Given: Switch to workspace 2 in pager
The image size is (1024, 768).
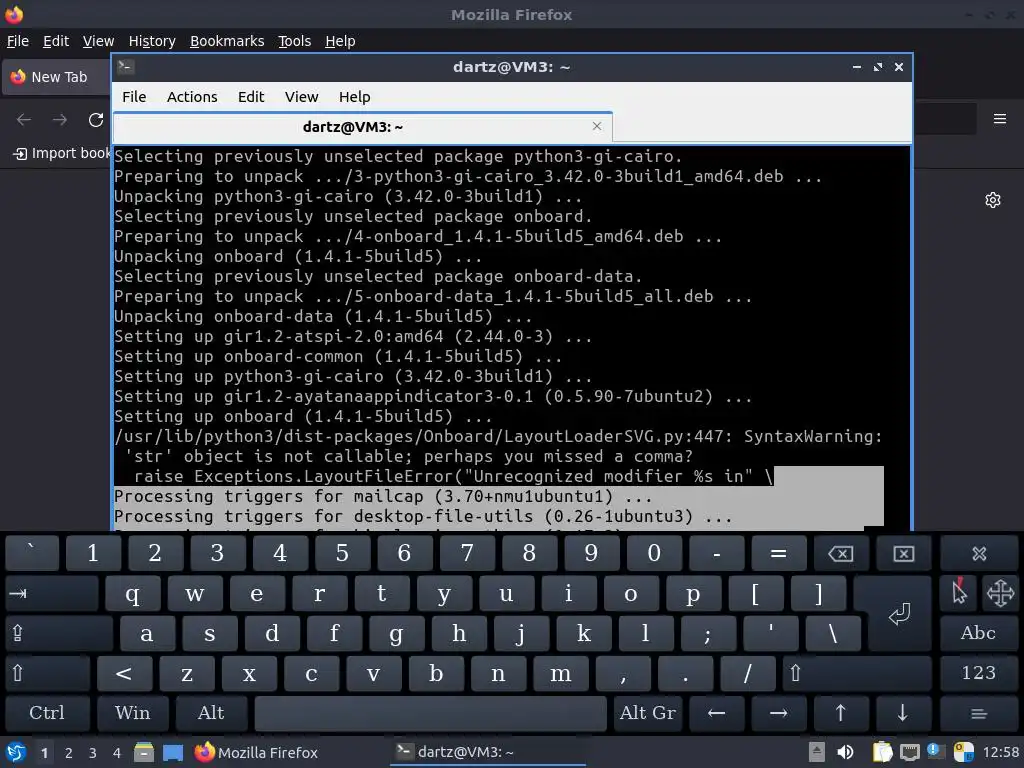Looking at the screenshot, I should pos(69,753).
